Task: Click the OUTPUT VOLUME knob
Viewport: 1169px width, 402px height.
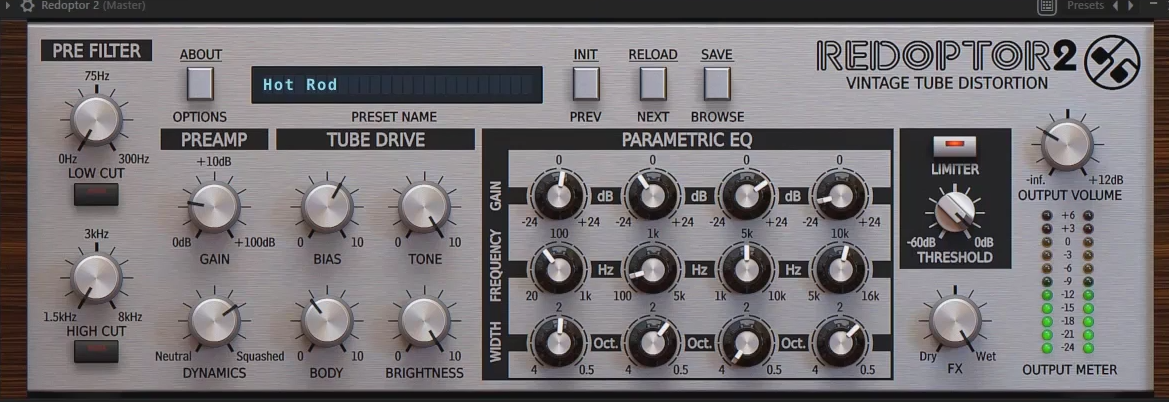Action: [x=1068, y=146]
